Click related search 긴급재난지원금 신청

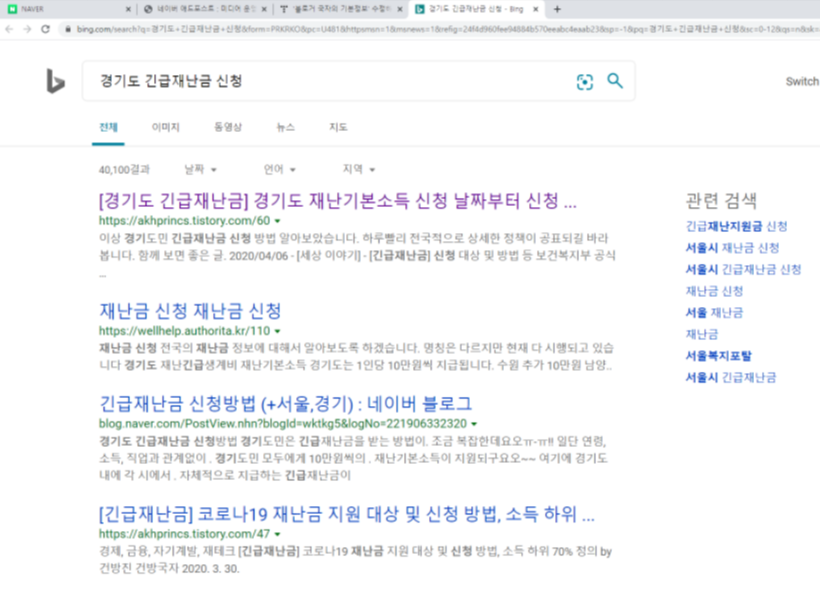coord(736,226)
